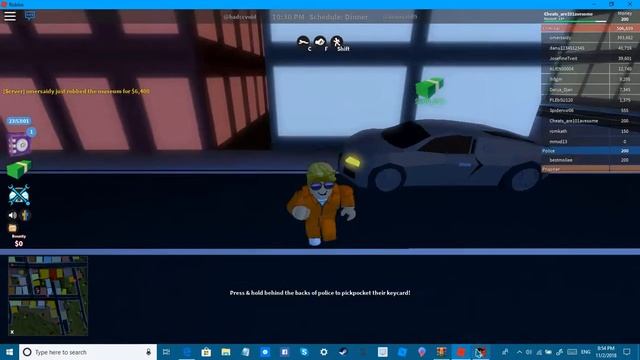Open the minimap thumbnail
The width and height of the screenshot is (640, 360).
pos(48,296)
